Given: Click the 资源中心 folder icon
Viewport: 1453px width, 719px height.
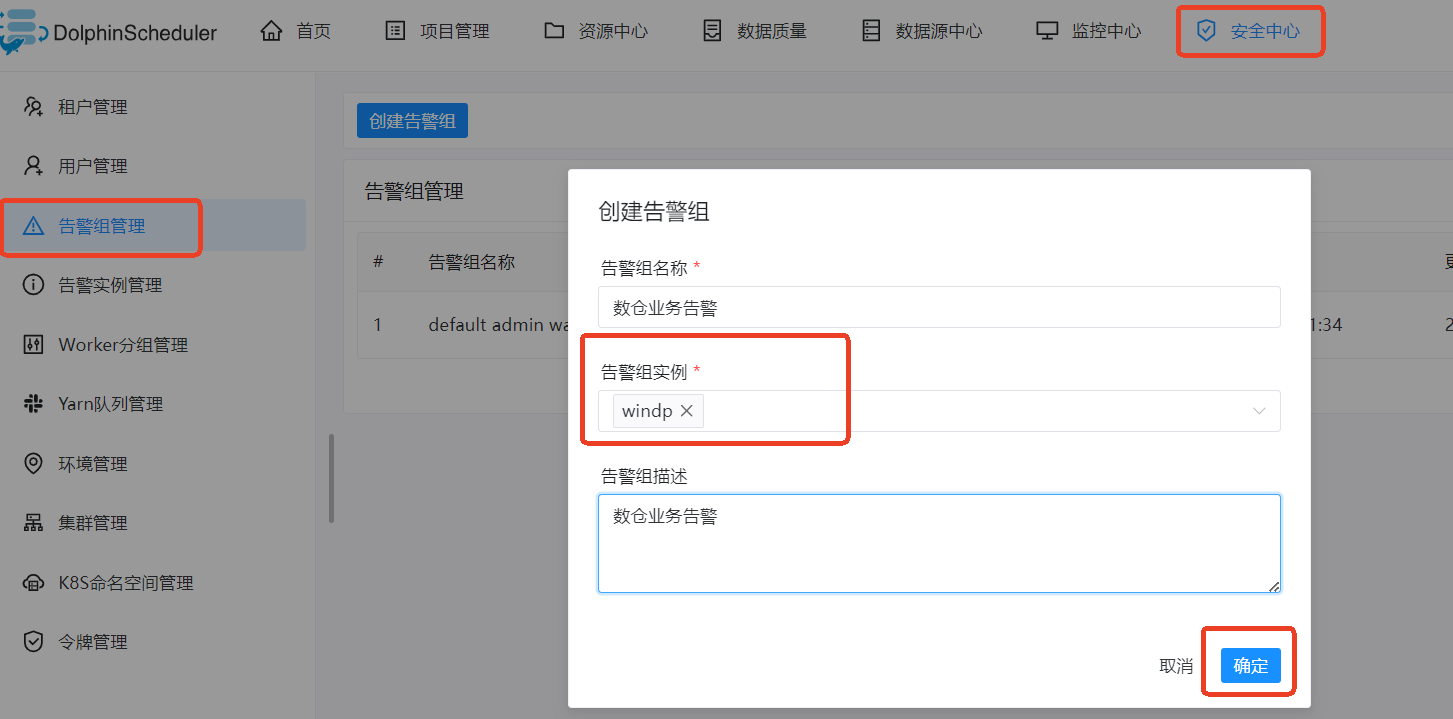Looking at the screenshot, I should pos(554,31).
